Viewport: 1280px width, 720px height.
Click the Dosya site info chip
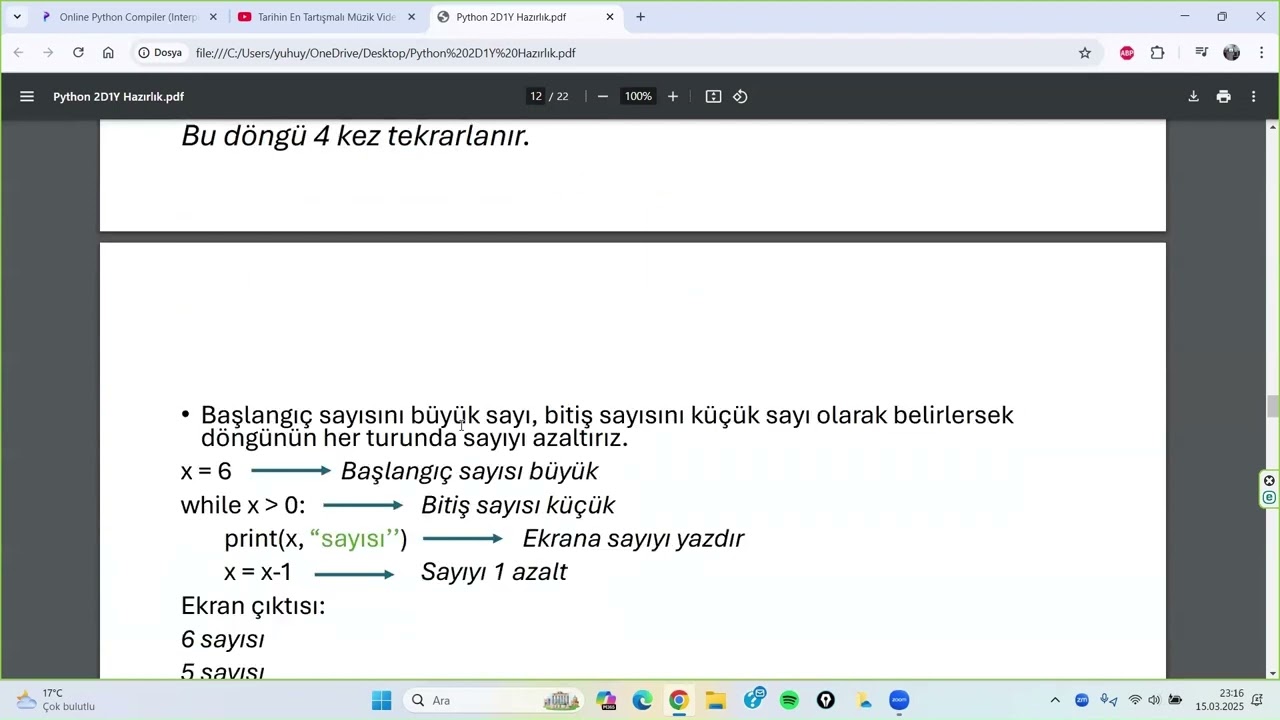pos(160,53)
